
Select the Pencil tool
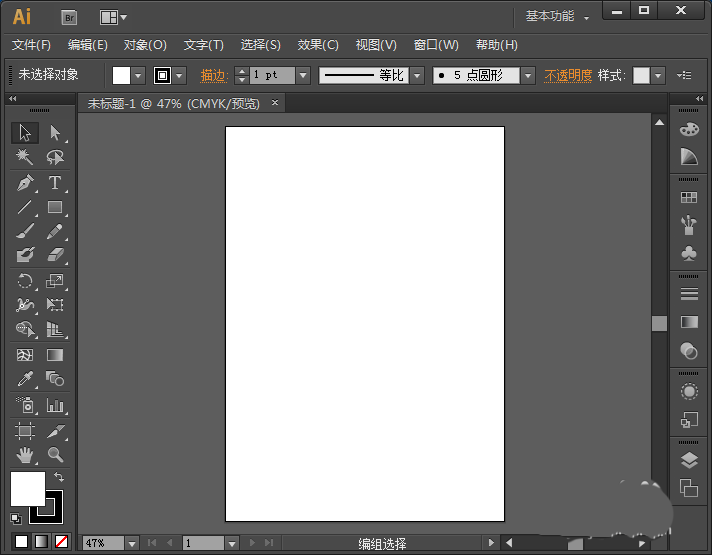pyautogui.click(x=55, y=231)
